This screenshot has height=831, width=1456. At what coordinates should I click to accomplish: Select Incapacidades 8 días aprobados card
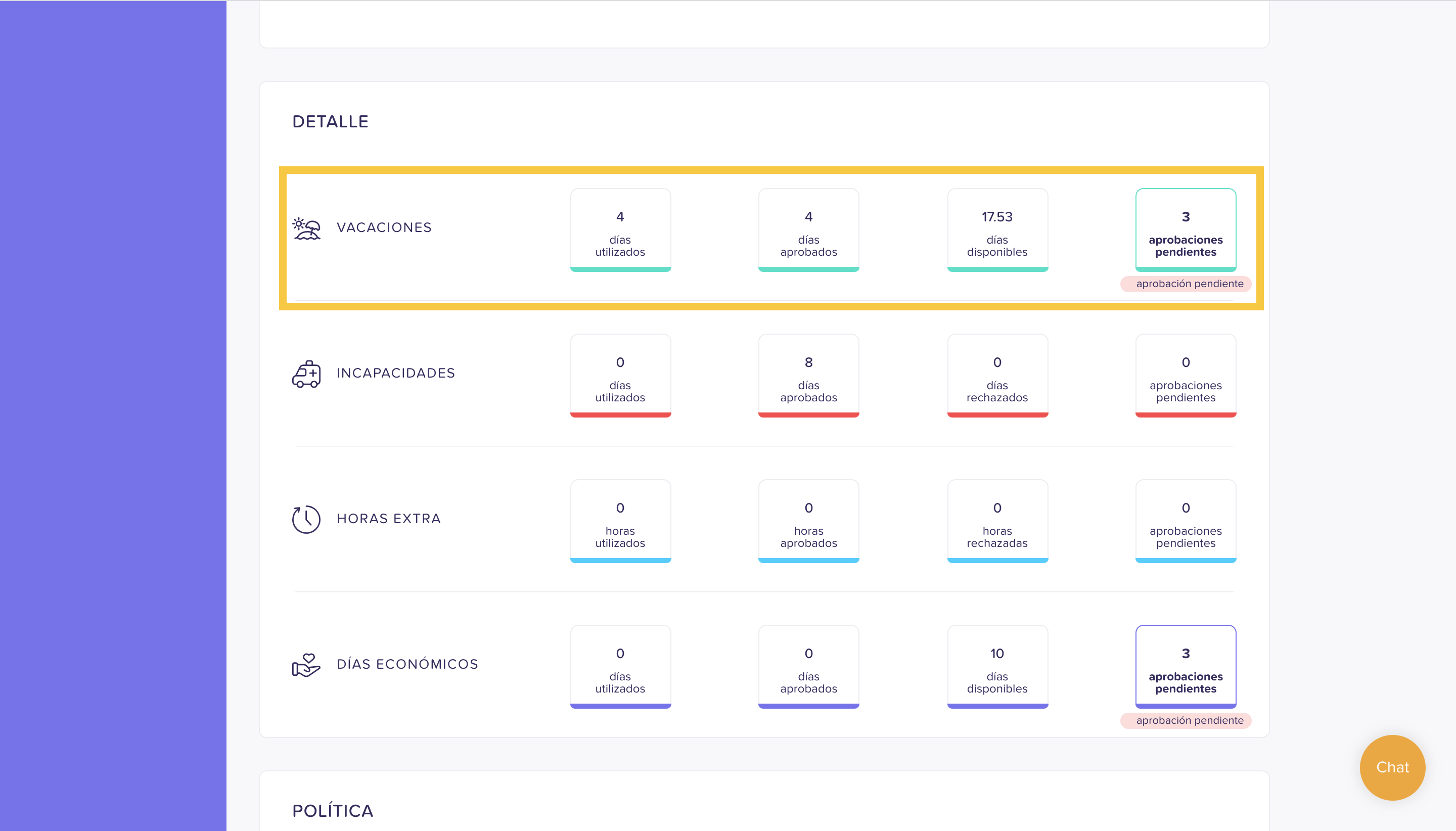(809, 376)
